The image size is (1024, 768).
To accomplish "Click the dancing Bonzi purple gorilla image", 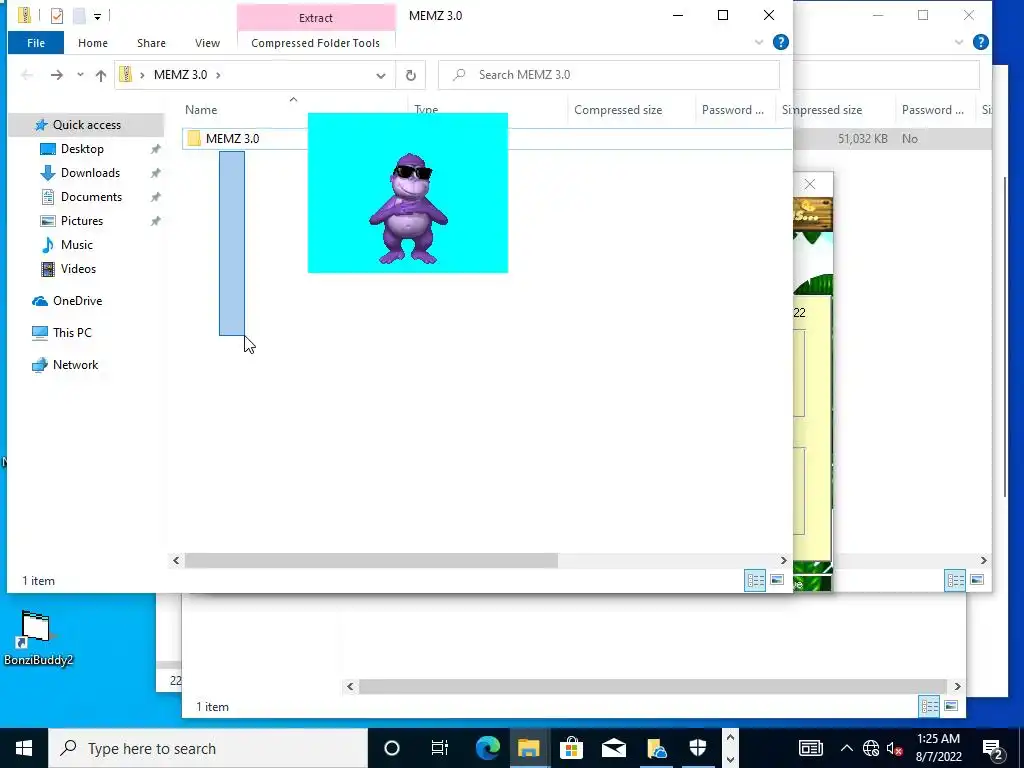I will pos(408,193).
